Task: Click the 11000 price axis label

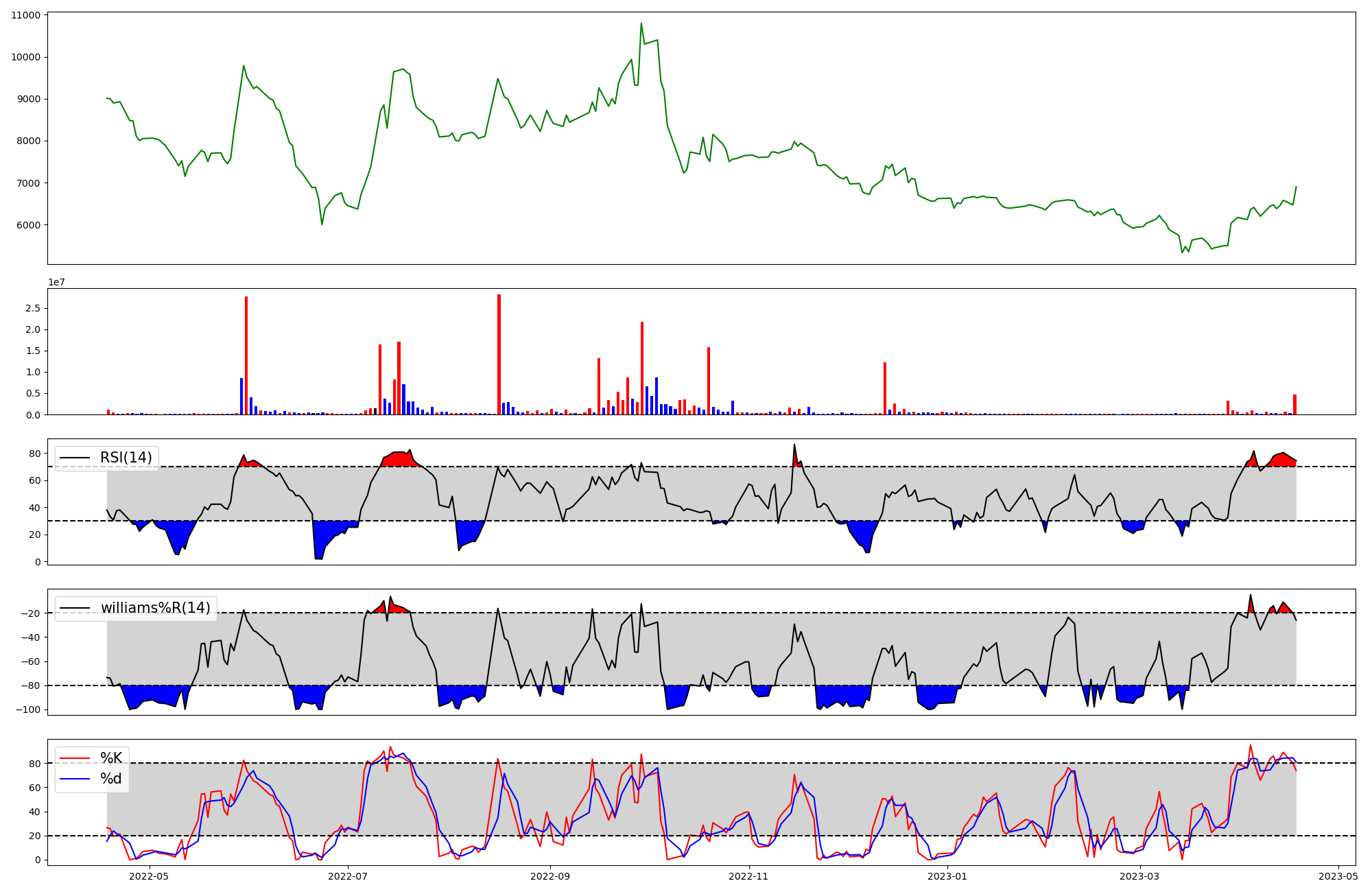Action: 25,15
